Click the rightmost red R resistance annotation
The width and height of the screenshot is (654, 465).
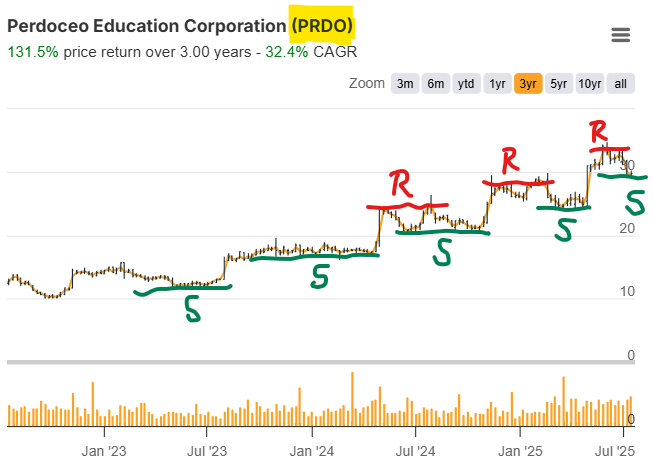(x=598, y=131)
